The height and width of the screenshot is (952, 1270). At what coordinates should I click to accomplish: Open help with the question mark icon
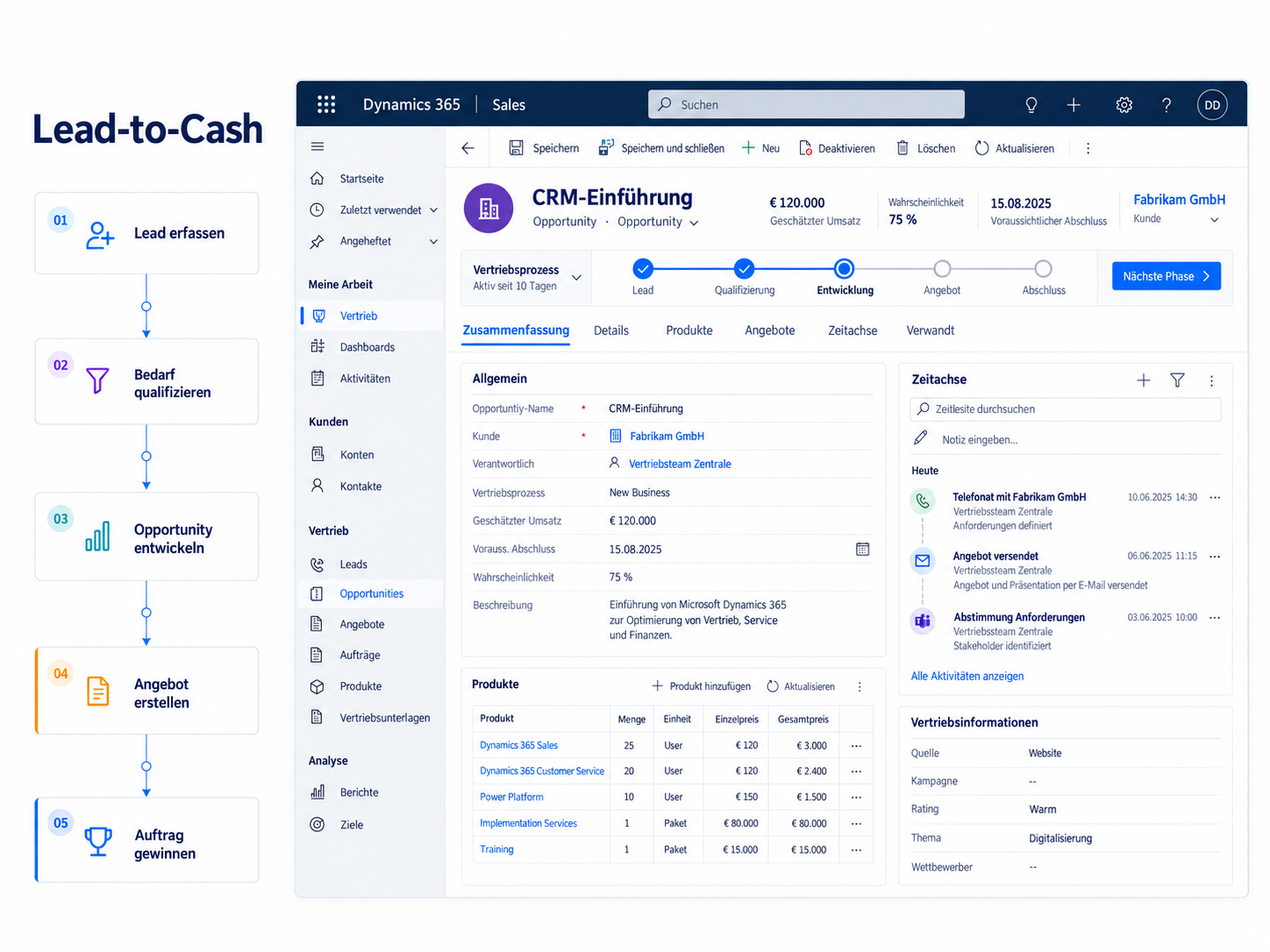[1167, 105]
